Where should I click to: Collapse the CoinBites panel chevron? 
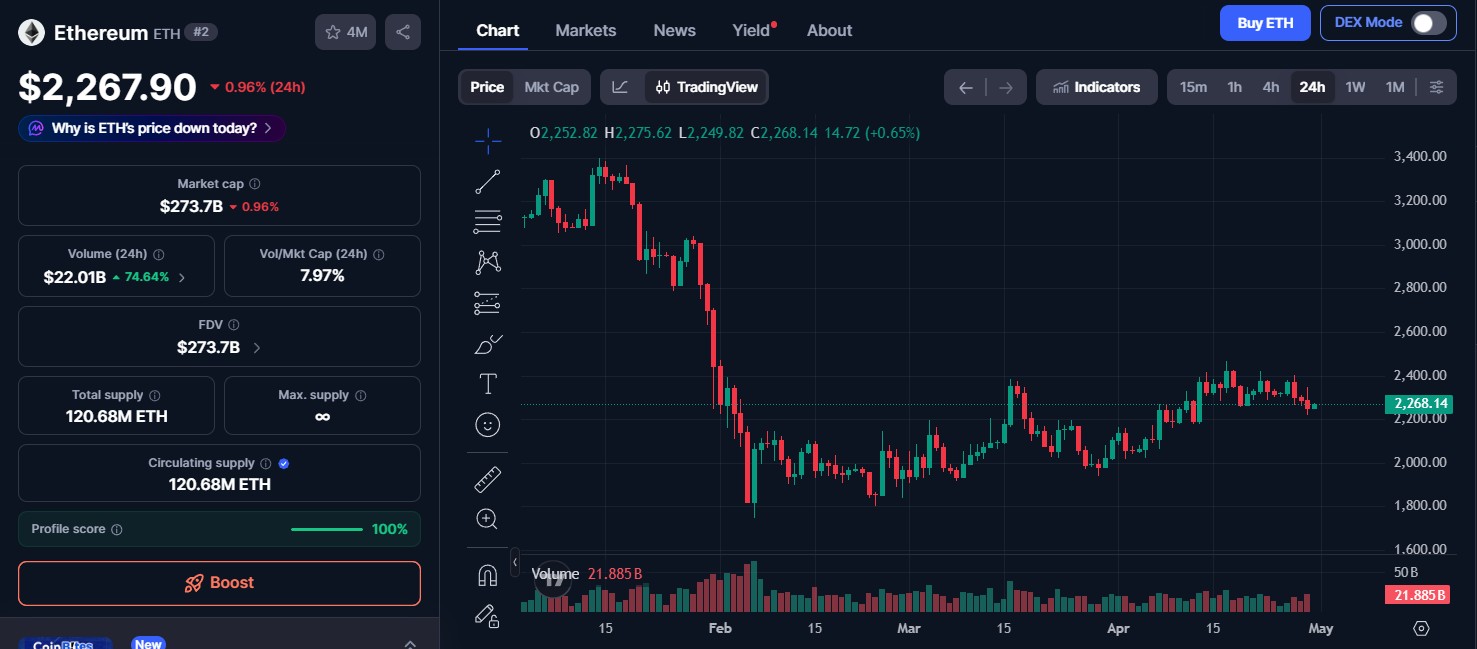410,644
